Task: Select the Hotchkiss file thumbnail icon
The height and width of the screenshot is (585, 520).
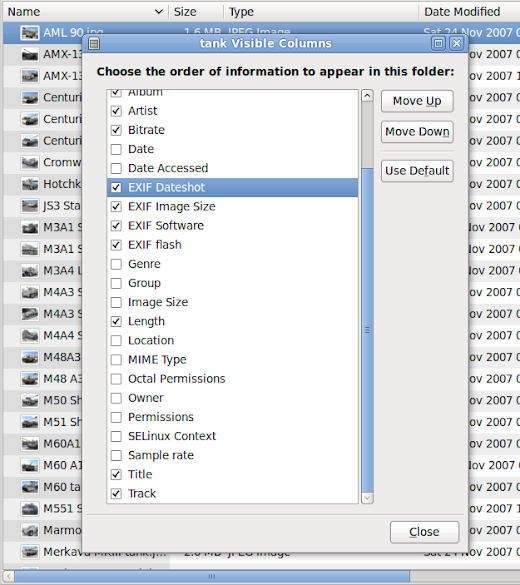Action: click(x=30, y=184)
